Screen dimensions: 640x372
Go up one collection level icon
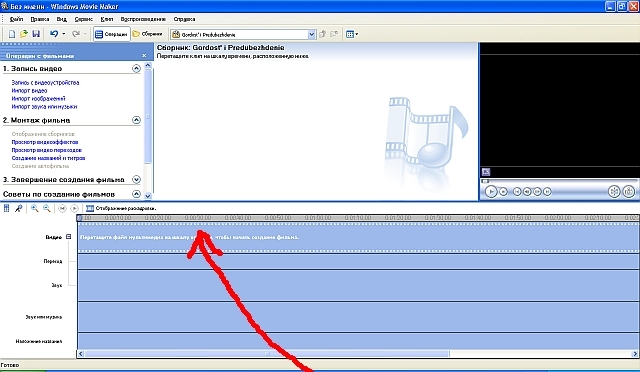point(322,34)
